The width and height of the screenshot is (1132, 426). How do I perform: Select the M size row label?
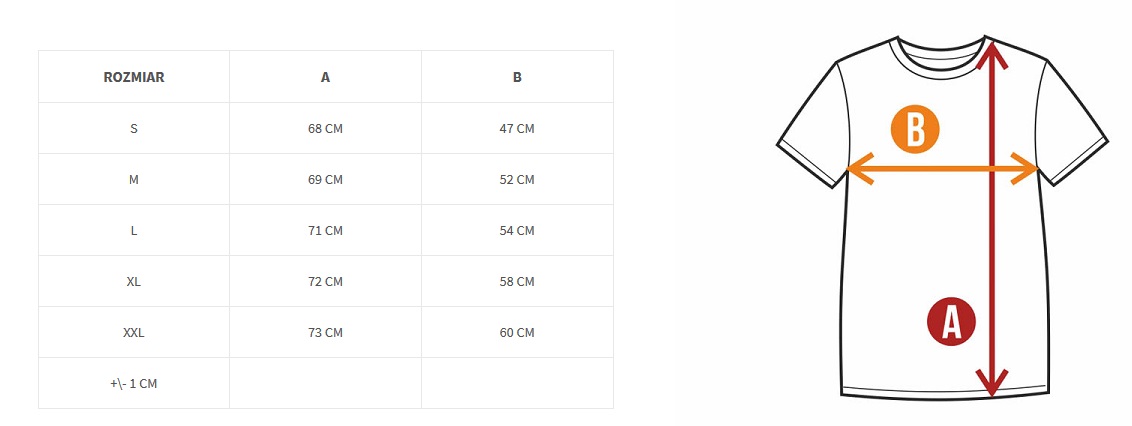click(134, 180)
